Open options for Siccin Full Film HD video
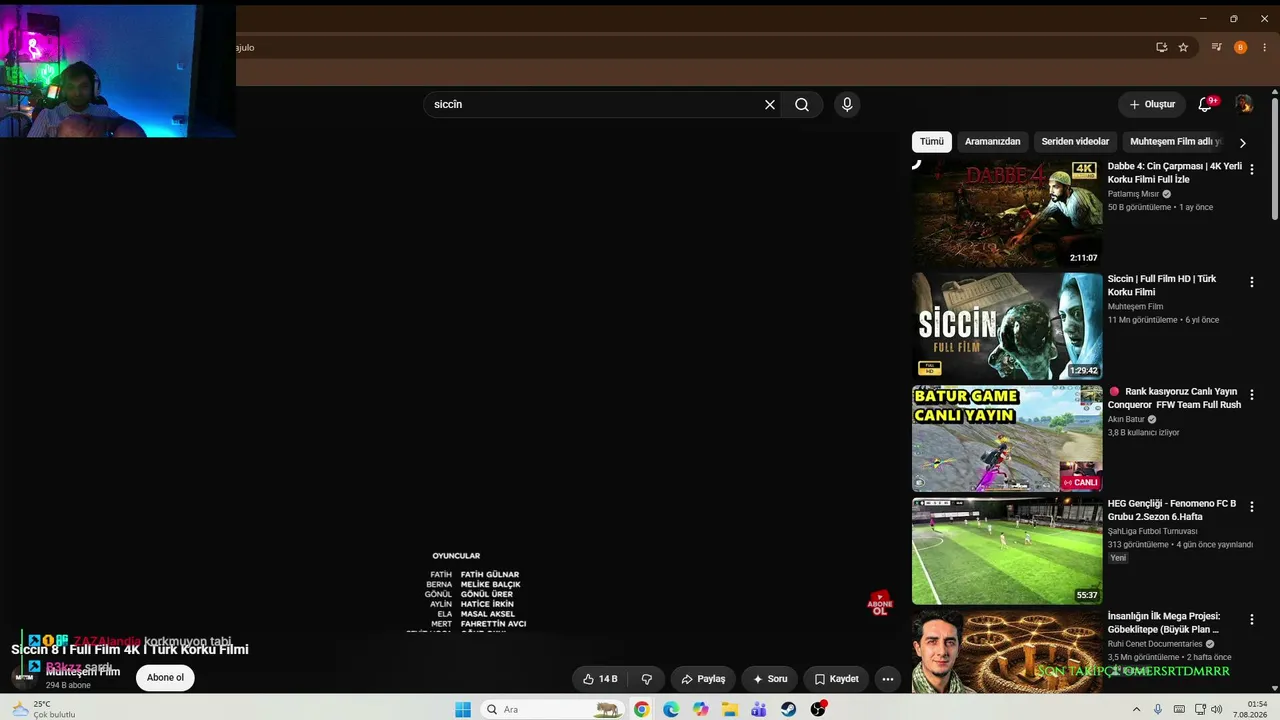Screen dimensions: 1280x720 (1251, 283)
